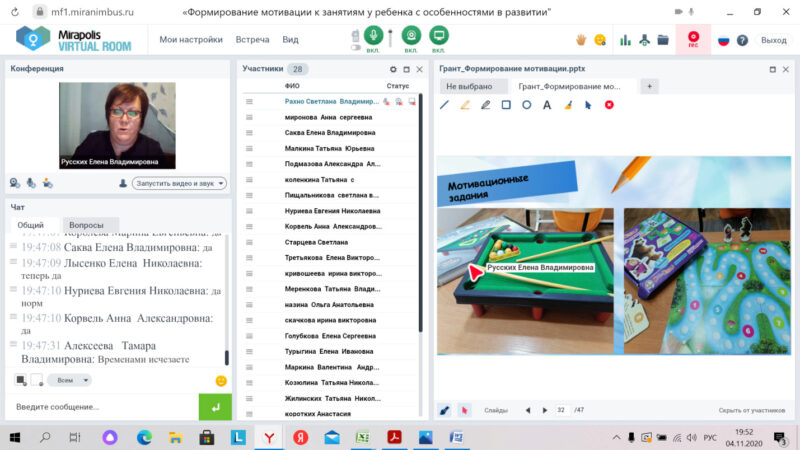
Task: Open the emoji status icon in header
Action: [600, 40]
